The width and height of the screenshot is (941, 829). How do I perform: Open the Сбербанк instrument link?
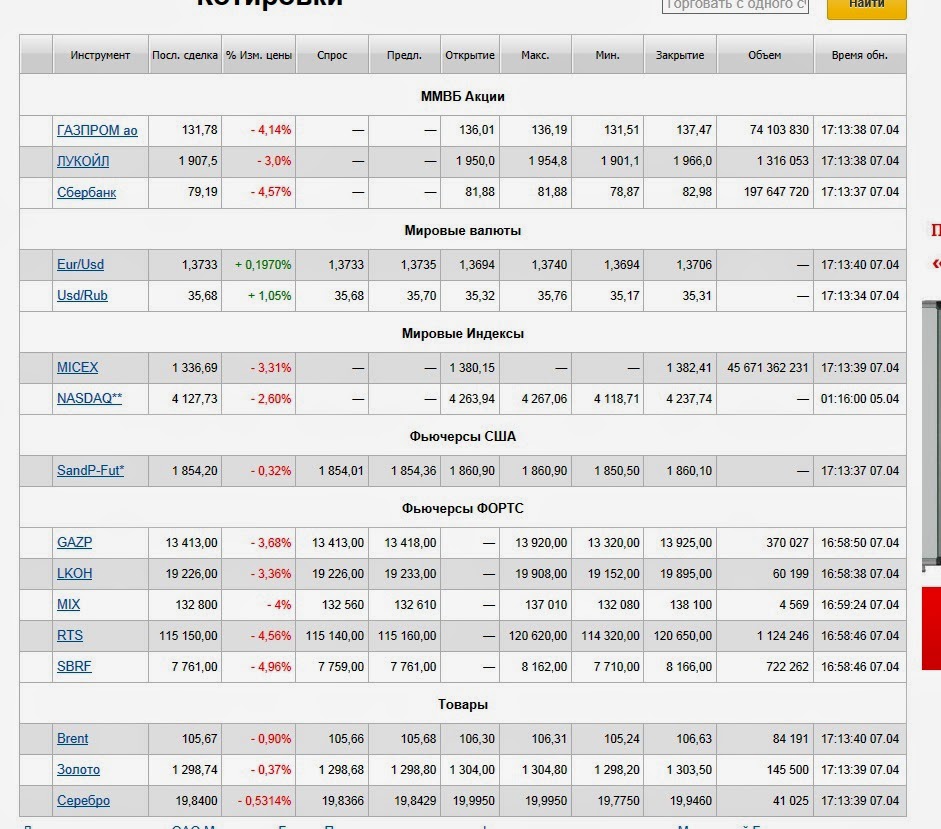coord(86,193)
